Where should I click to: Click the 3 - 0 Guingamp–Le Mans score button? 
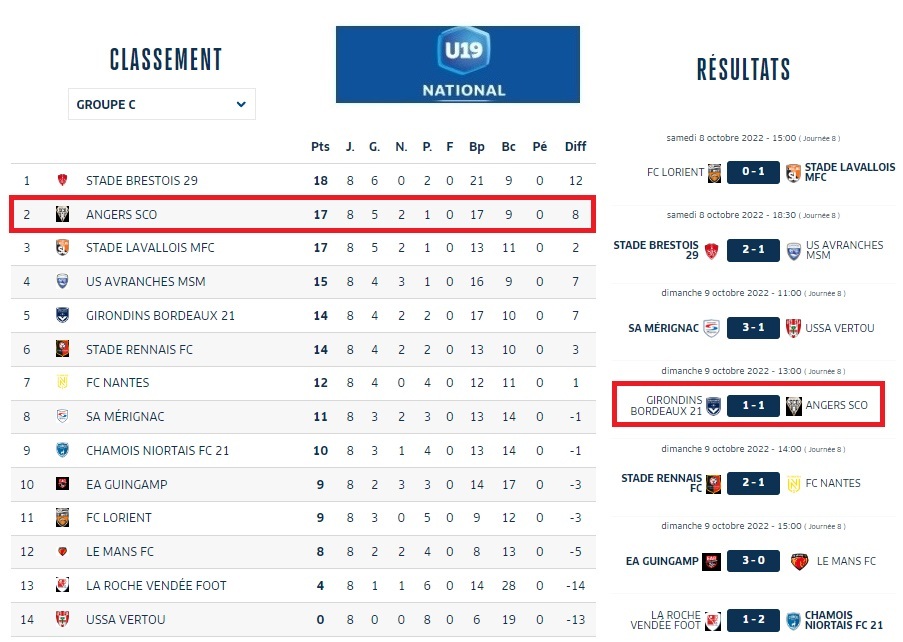click(754, 561)
